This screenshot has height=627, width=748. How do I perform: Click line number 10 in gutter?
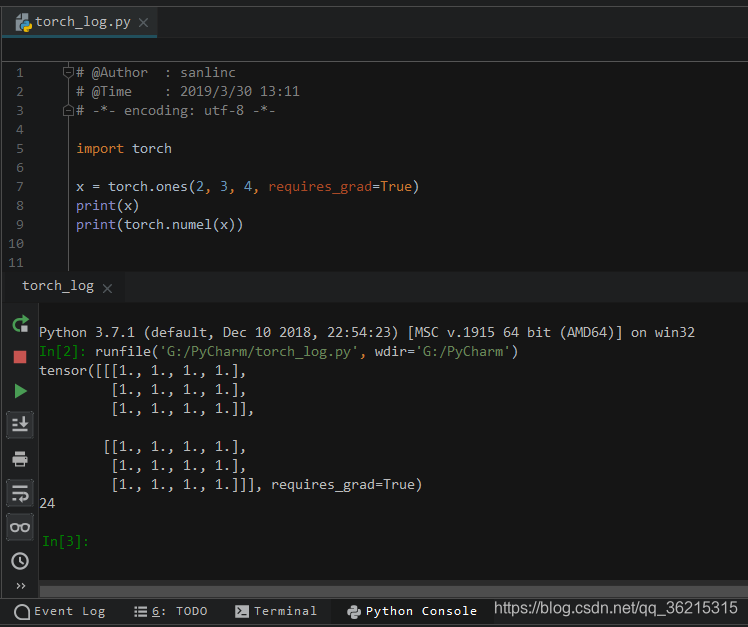(16, 244)
